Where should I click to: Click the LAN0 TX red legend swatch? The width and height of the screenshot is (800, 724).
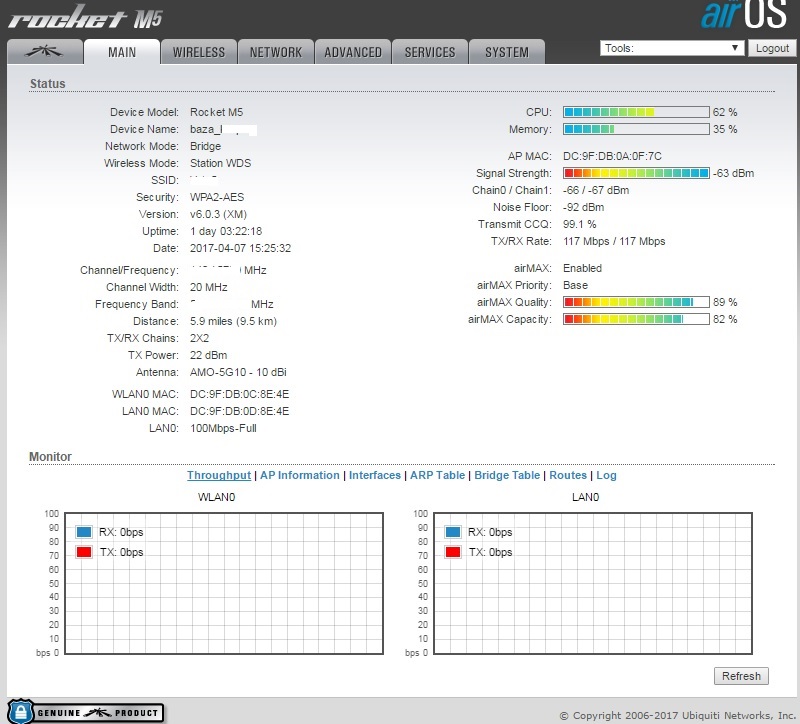pos(453,552)
